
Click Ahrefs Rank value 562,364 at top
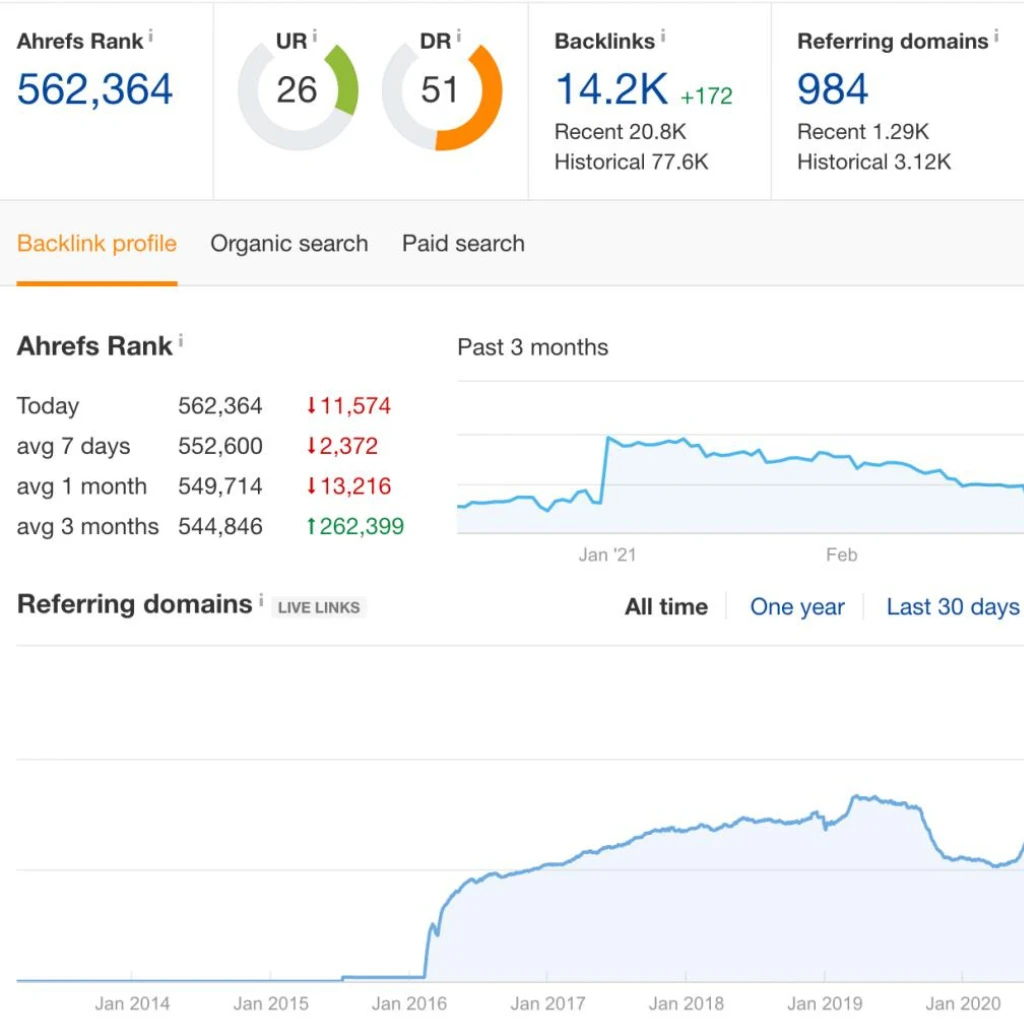95,89
